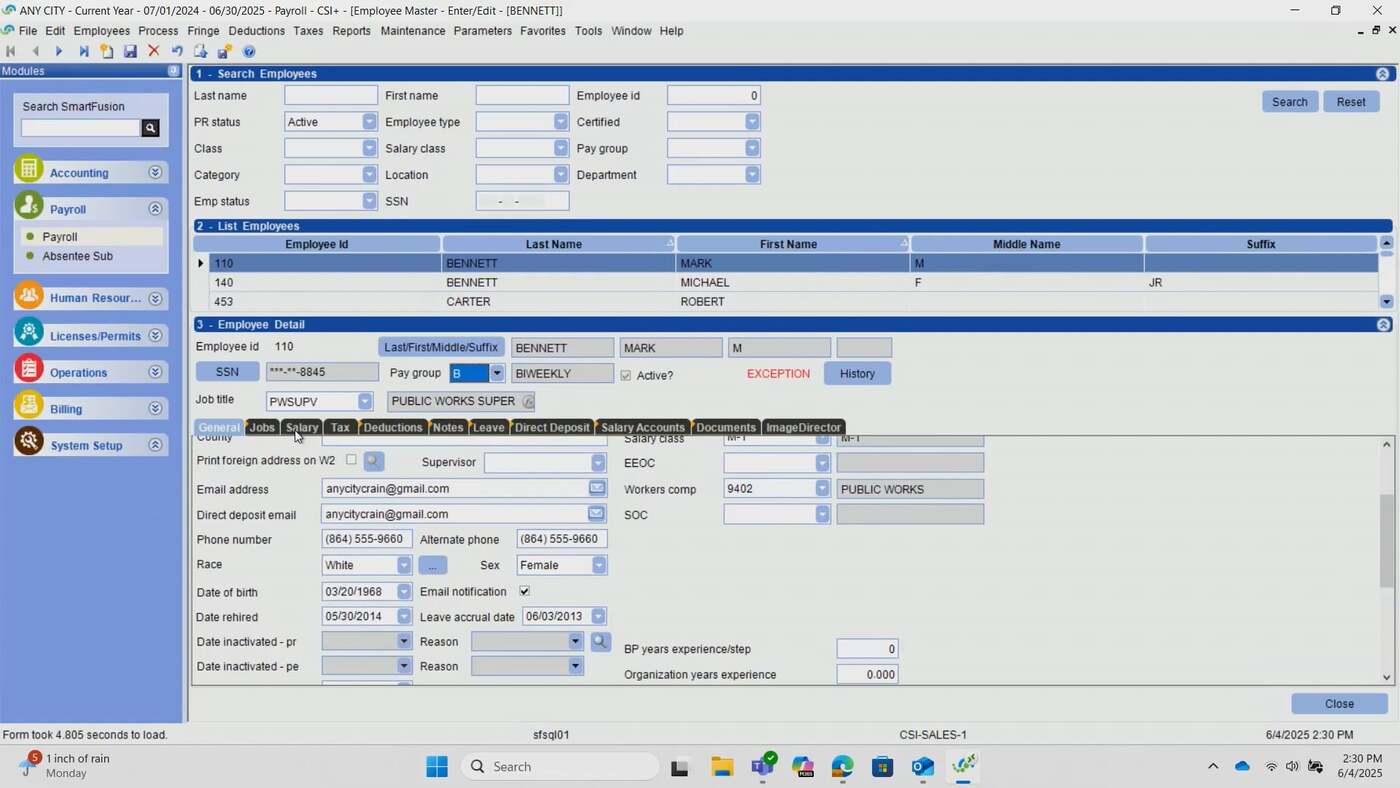Open Outlook from taskbar

tap(922, 767)
